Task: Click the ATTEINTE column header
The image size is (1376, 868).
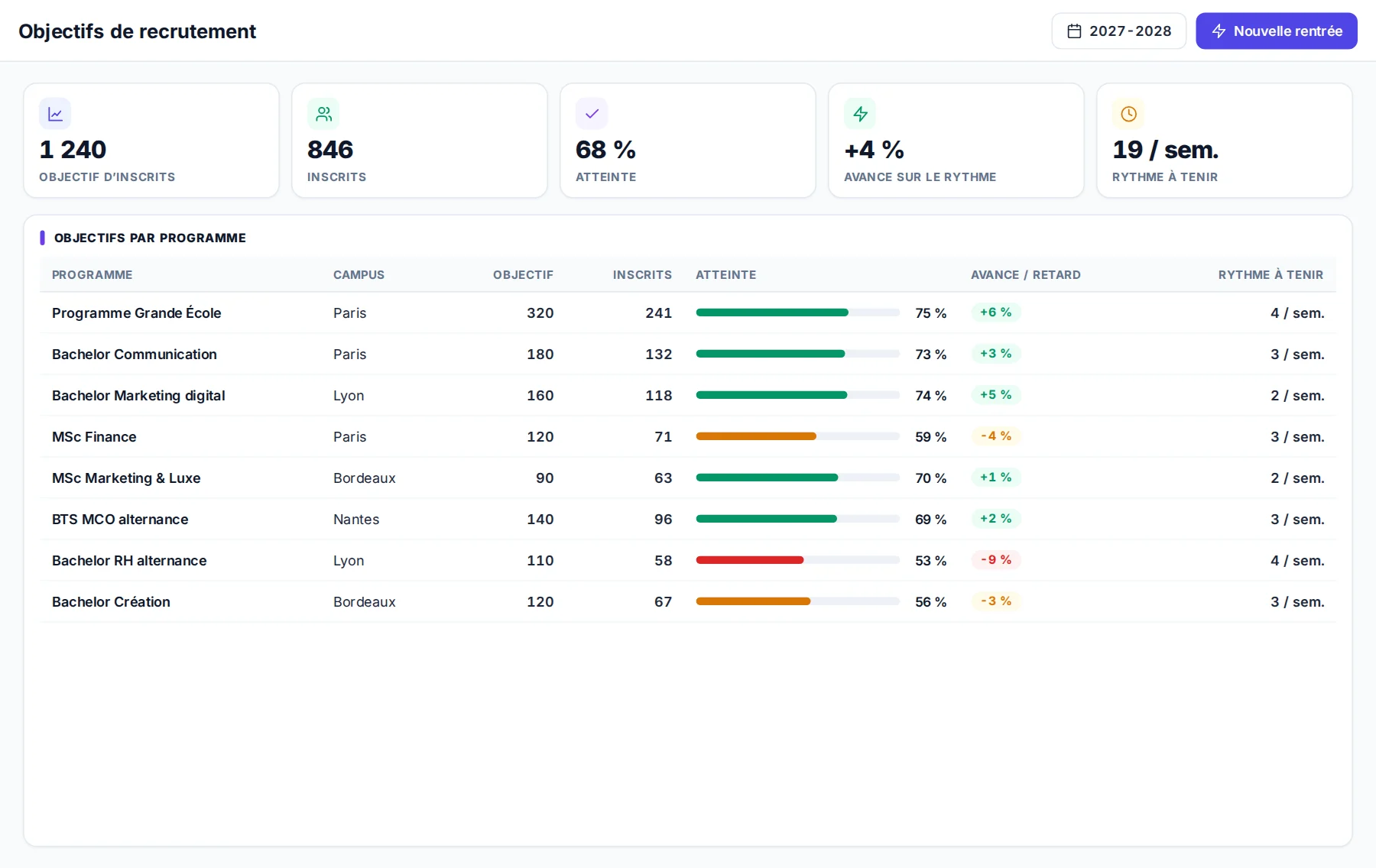Action: point(725,275)
